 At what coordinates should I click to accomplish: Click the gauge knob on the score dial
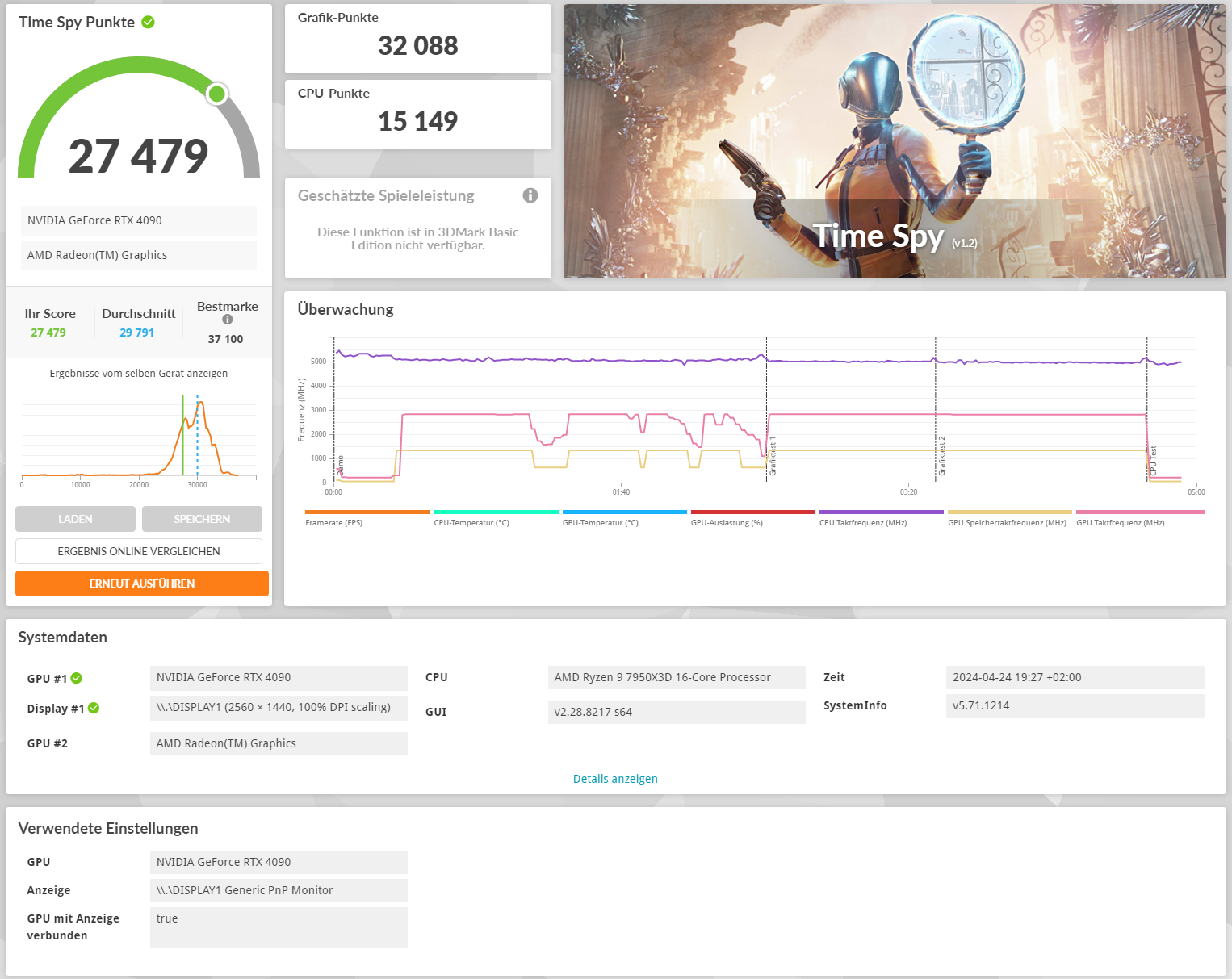216,94
